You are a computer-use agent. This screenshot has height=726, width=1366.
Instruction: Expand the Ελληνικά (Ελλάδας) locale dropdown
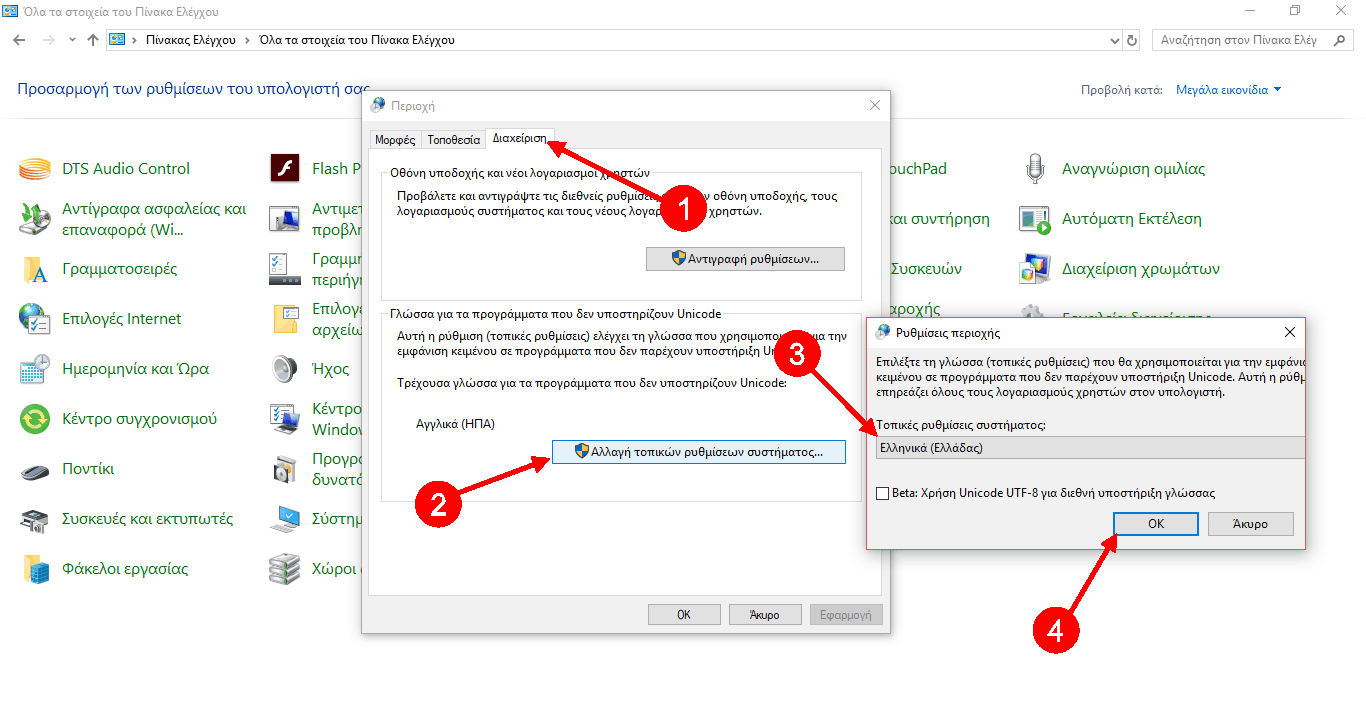tap(1090, 448)
